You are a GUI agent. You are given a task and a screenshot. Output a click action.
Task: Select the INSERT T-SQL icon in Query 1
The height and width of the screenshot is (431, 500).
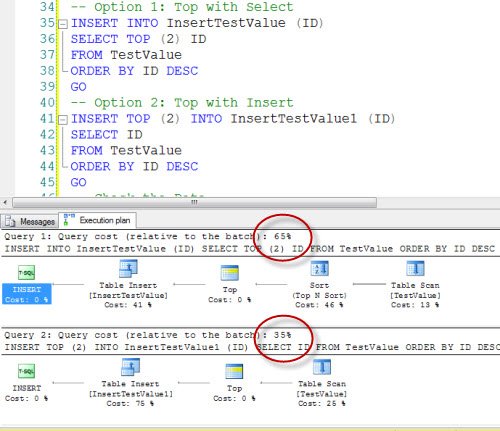point(26,273)
